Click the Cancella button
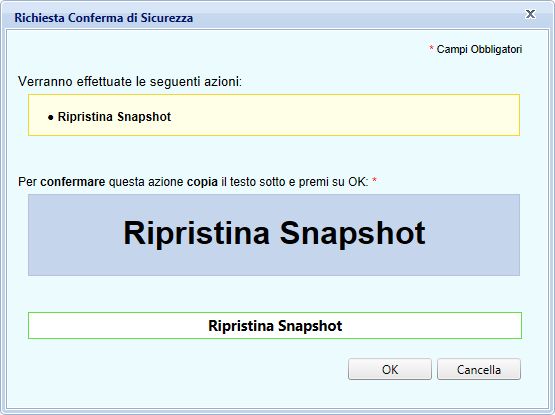Screen dimensions: 555x415 479,369
